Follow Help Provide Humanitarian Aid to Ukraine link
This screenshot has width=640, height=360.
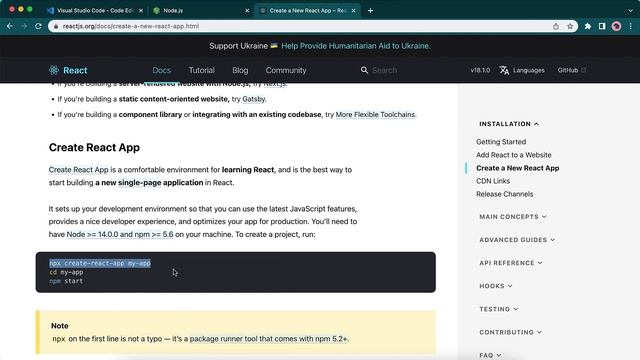(356, 46)
